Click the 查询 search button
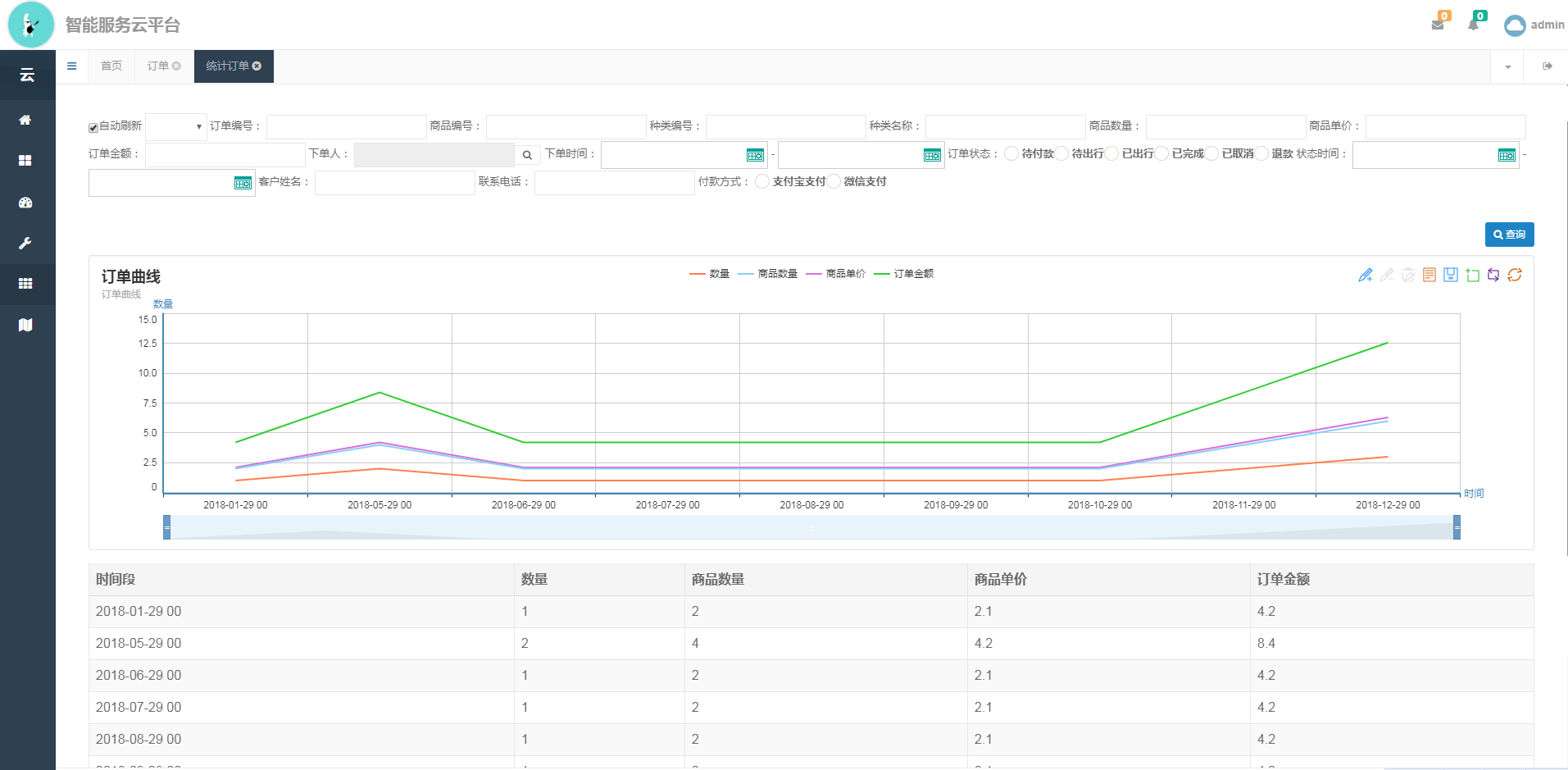 tap(1509, 235)
